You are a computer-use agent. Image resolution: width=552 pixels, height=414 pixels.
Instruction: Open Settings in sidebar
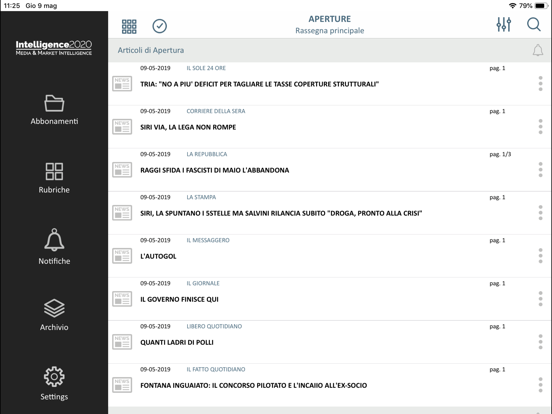click(x=54, y=384)
